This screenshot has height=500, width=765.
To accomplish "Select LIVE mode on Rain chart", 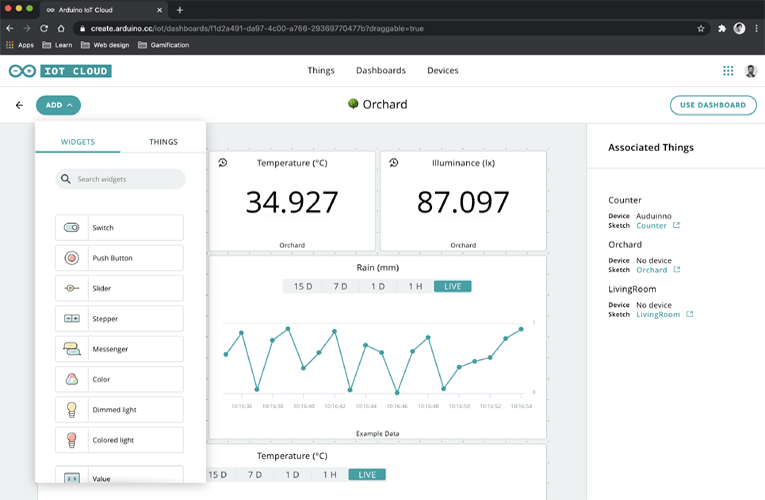I will (x=453, y=286).
